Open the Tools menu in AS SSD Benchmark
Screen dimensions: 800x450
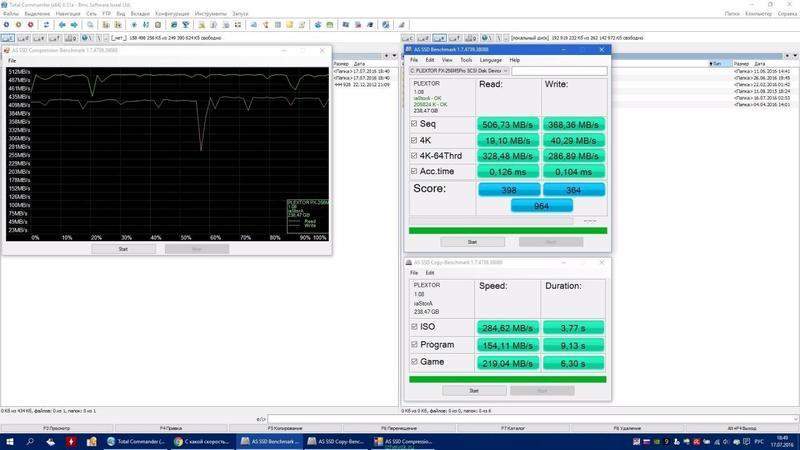(466, 60)
